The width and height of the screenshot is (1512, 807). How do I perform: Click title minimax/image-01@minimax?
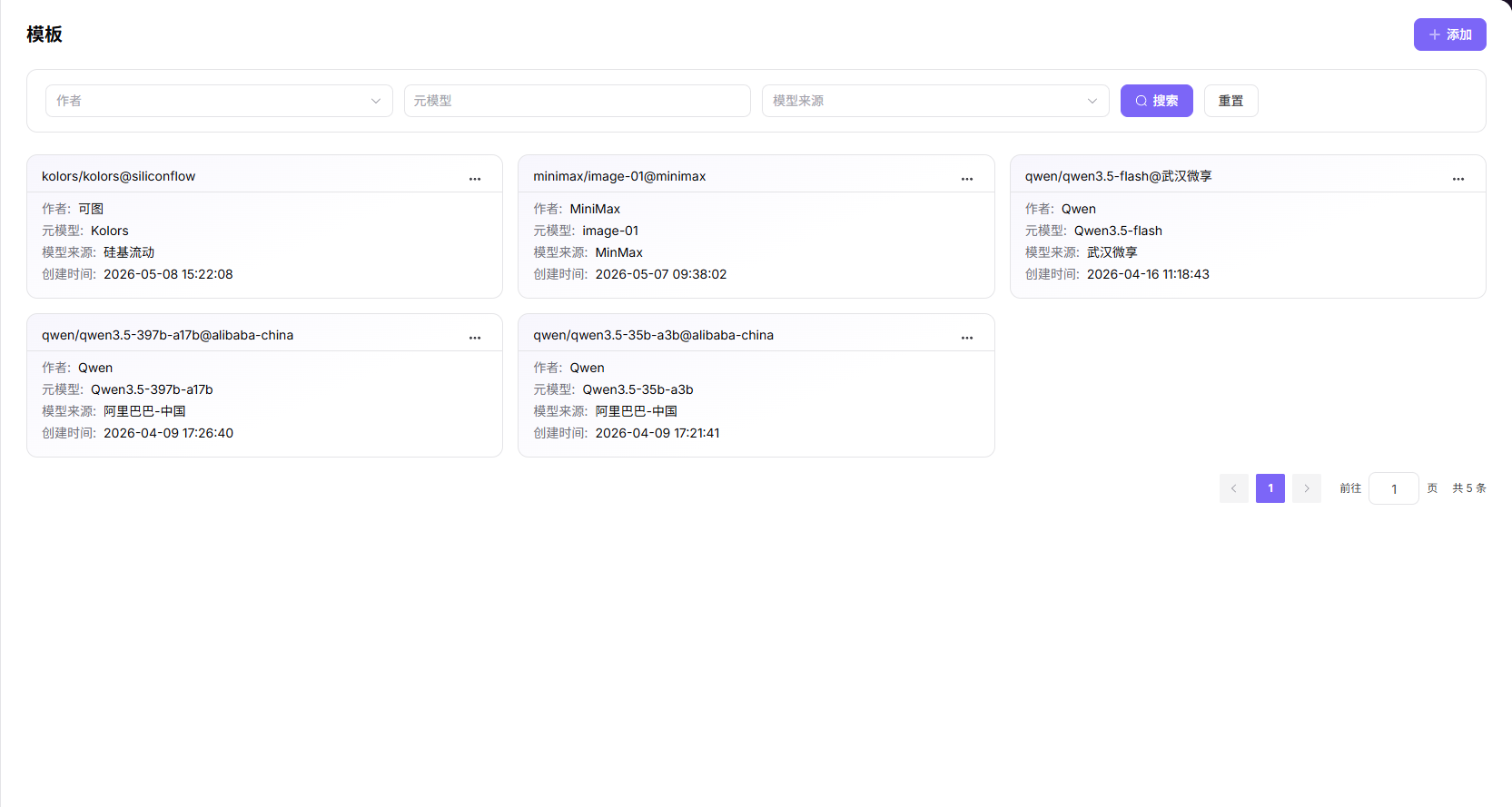tap(619, 176)
